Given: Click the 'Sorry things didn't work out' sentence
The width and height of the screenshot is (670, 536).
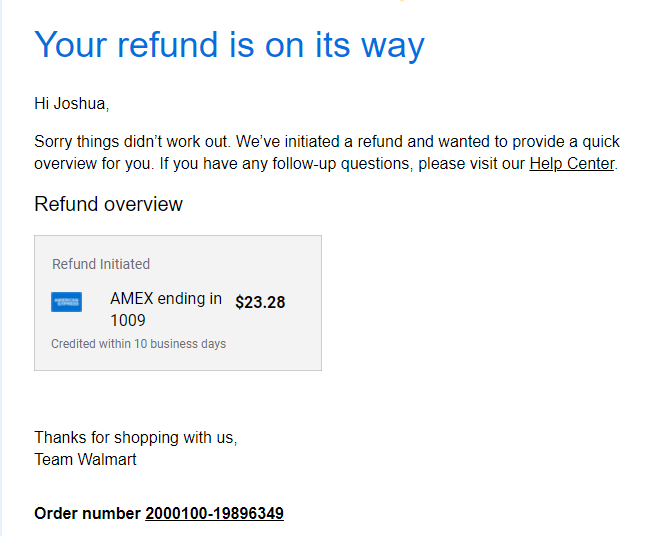Looking at the screenshot, I should [132, 141].
